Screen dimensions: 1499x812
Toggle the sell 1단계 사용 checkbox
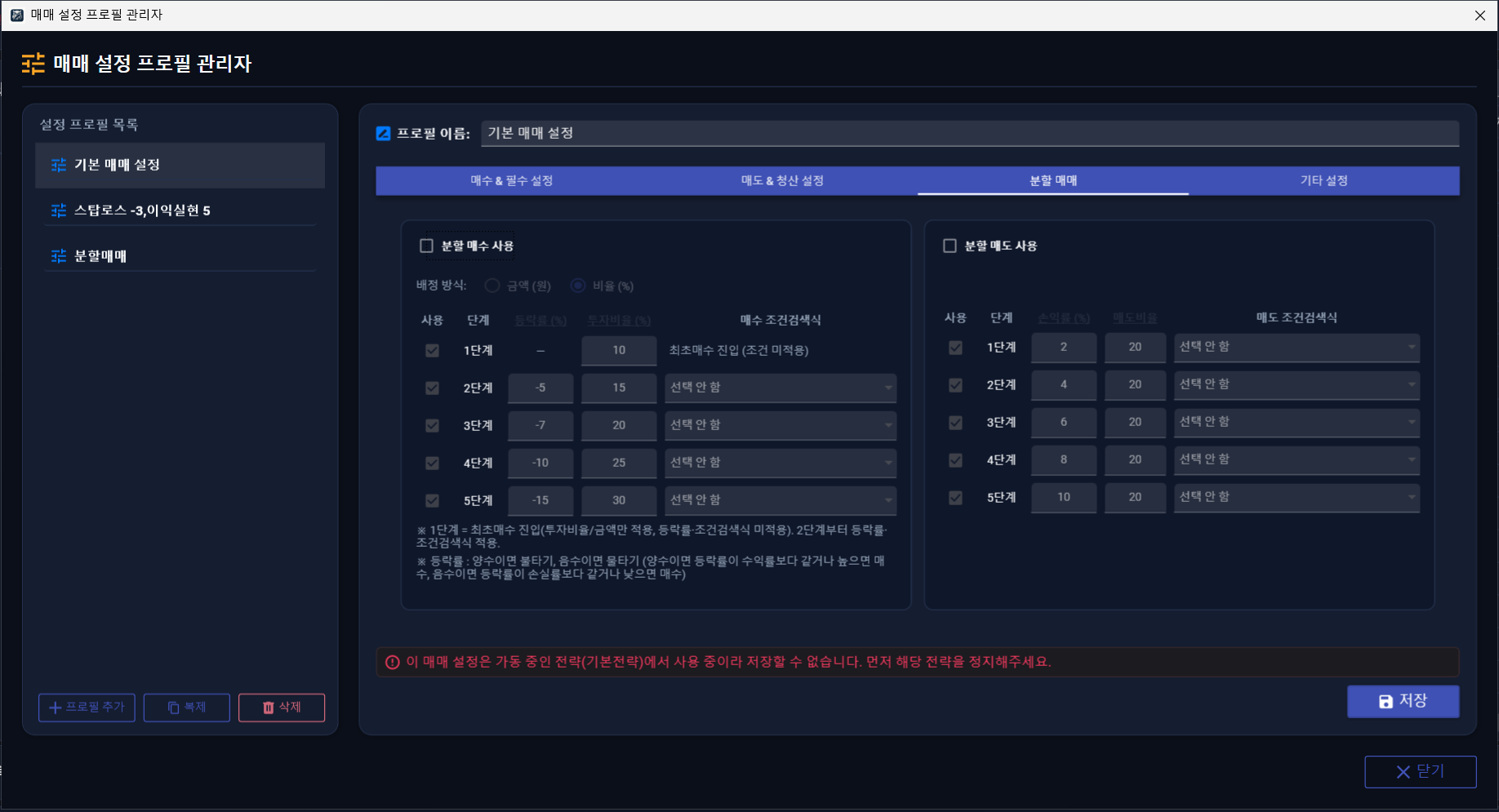(x=955, y=347)
